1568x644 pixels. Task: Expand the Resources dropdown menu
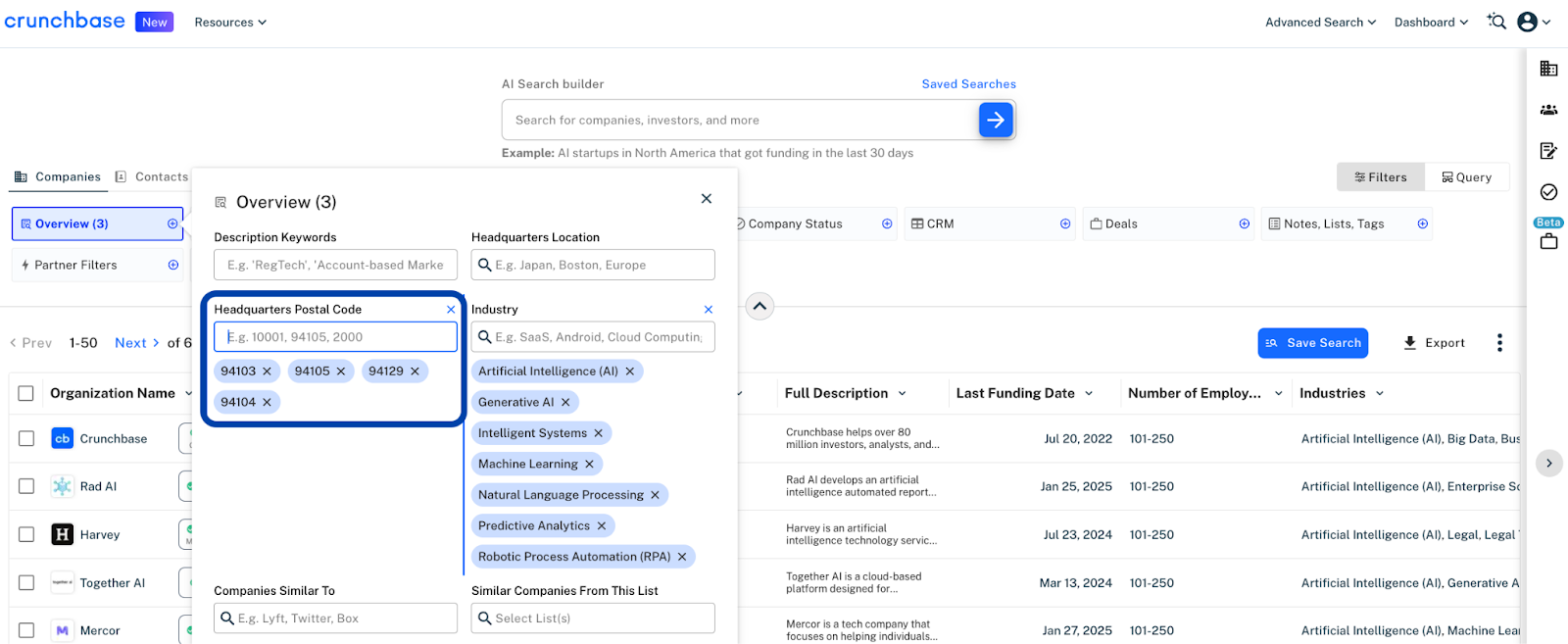point(230,23)
